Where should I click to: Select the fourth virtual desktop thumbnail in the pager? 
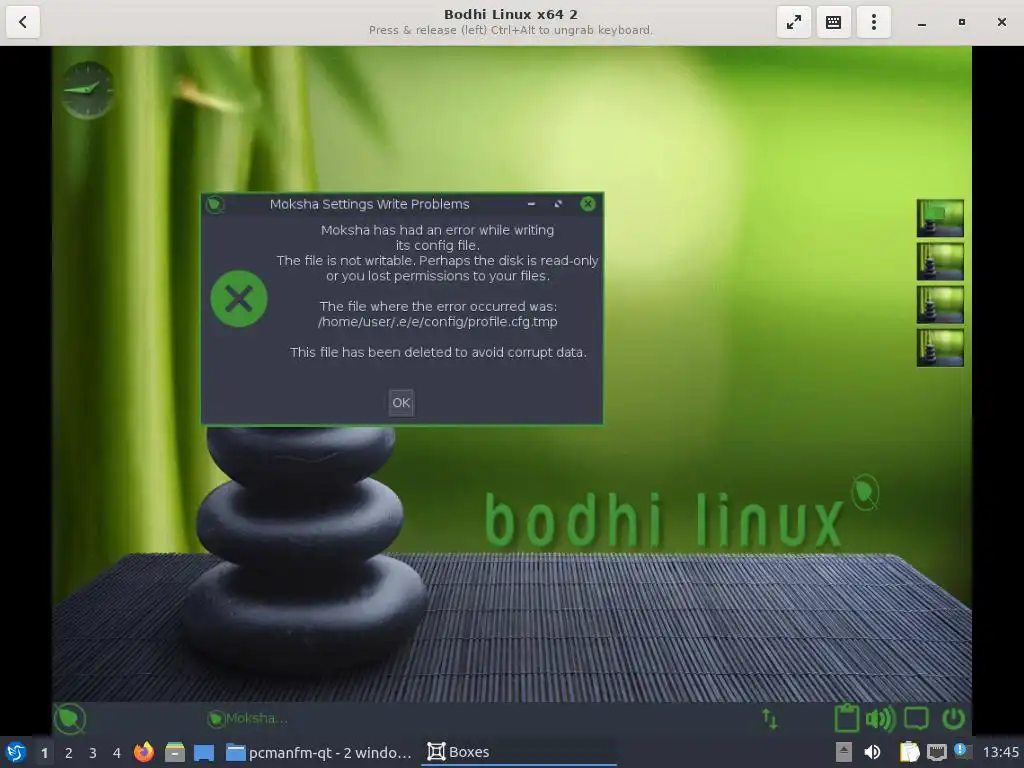point(940,347)
